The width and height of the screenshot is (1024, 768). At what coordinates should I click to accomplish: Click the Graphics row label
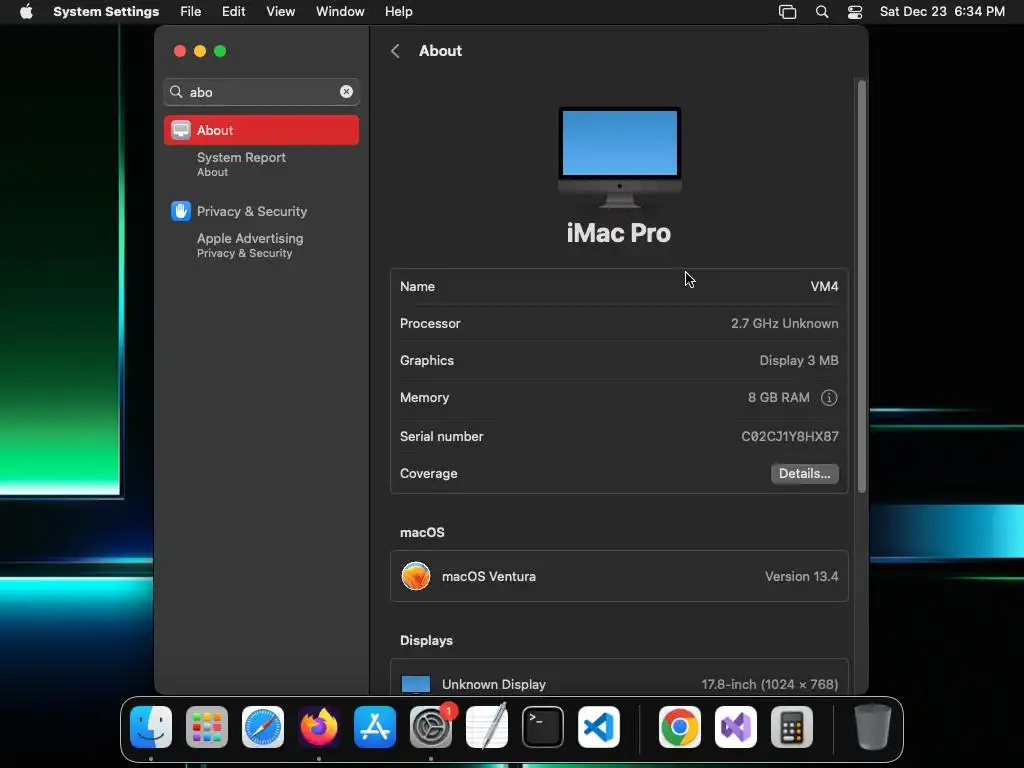[426, 360]
